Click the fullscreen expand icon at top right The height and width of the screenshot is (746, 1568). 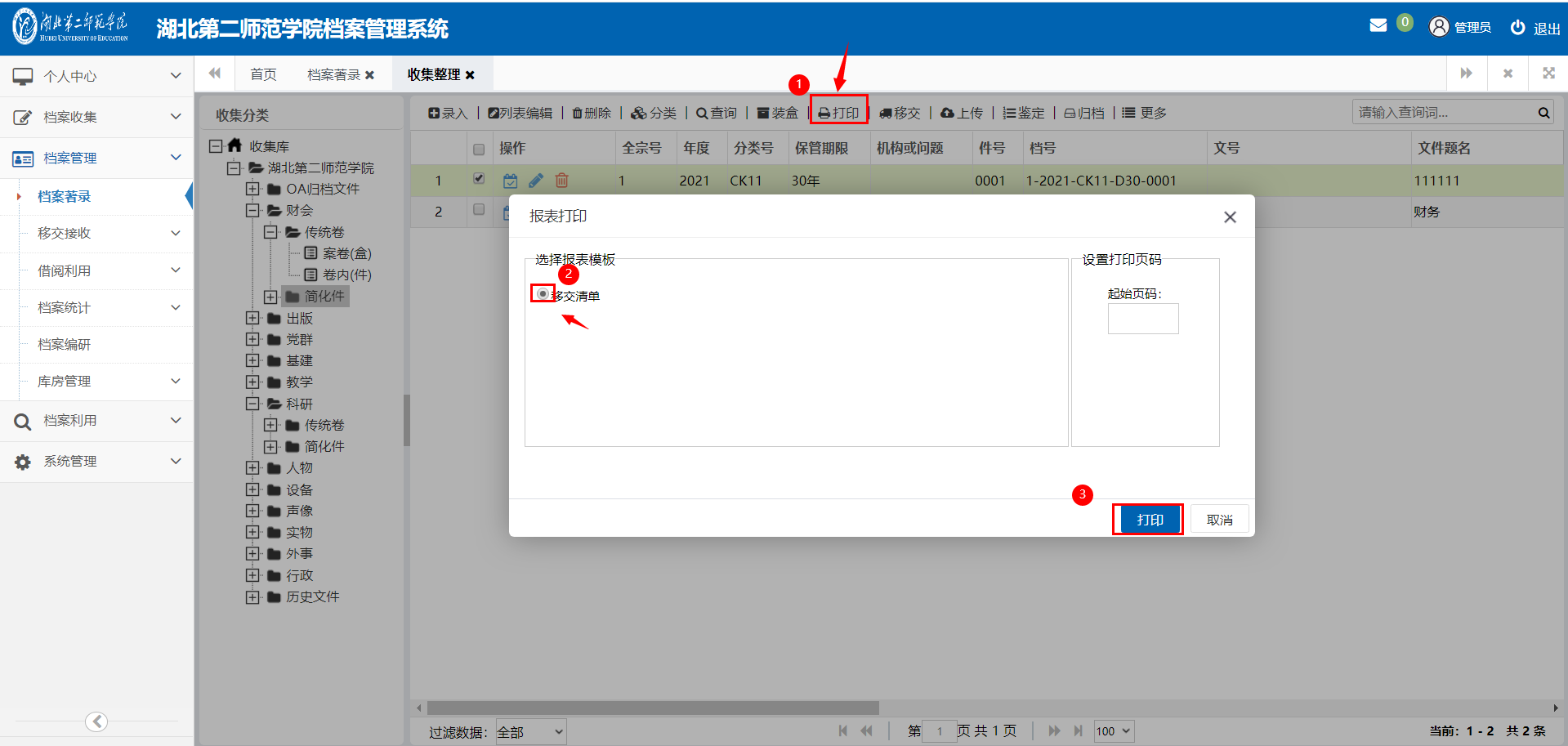1548,74
